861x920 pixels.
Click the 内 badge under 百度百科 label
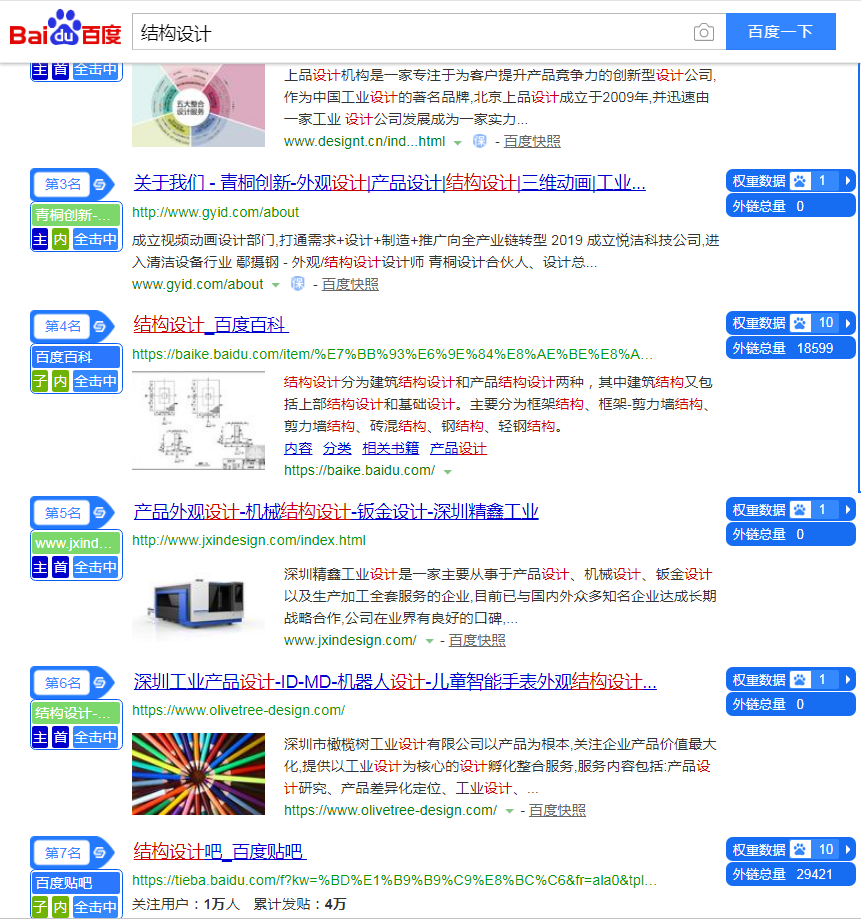click(60, 381)
